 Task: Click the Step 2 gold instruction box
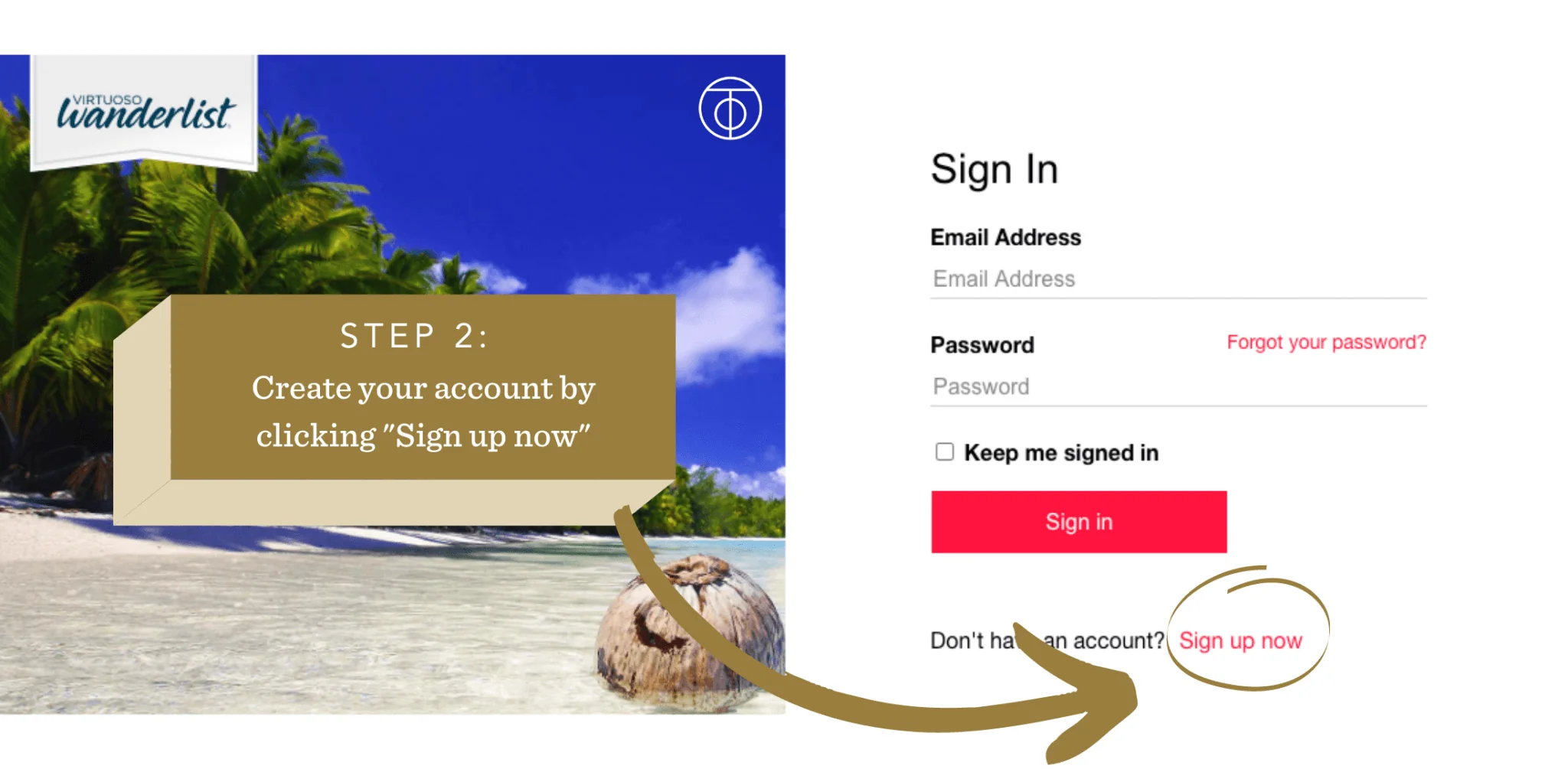(x=423, y=387)
